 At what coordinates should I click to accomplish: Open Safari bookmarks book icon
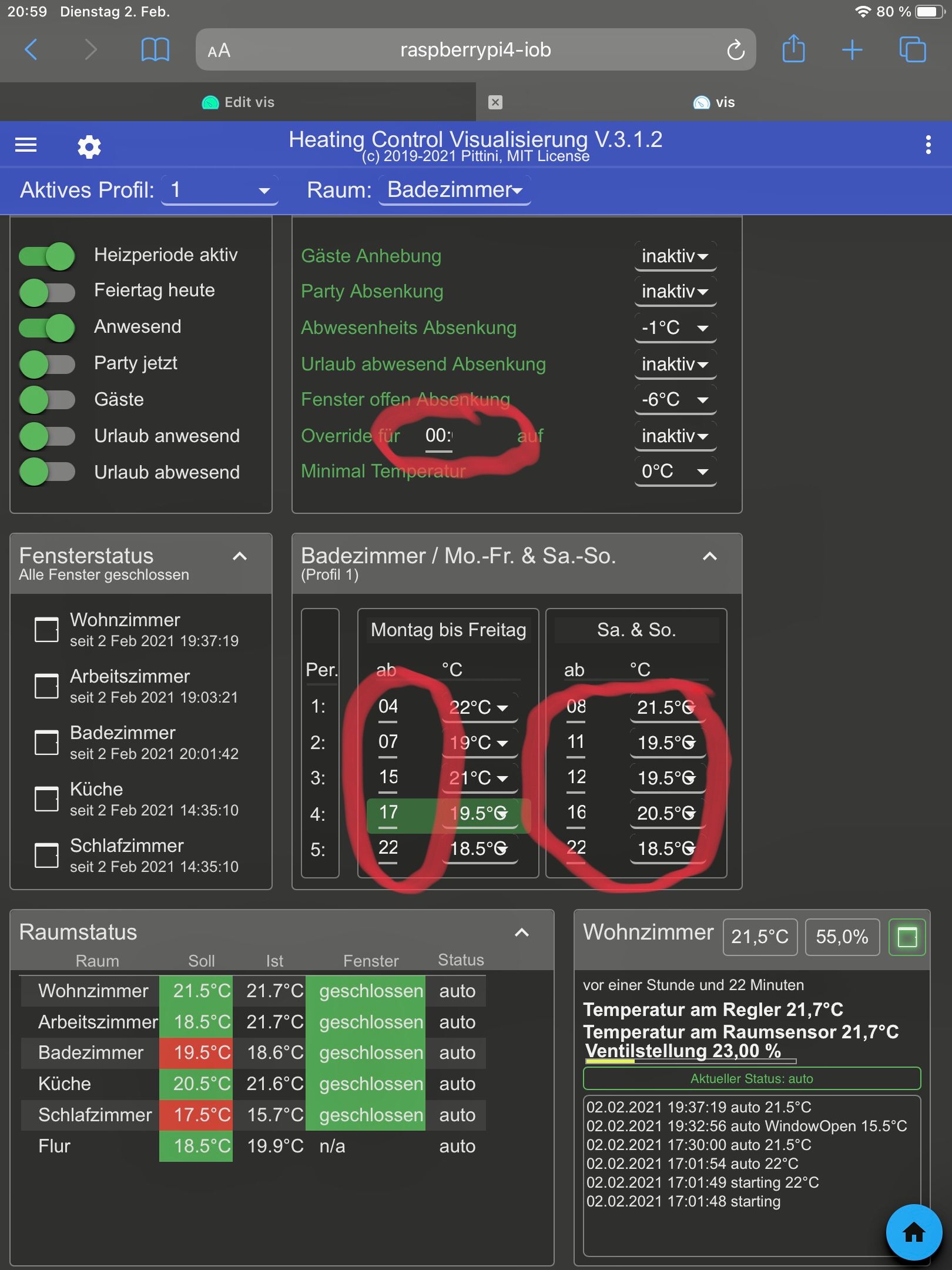155,50
